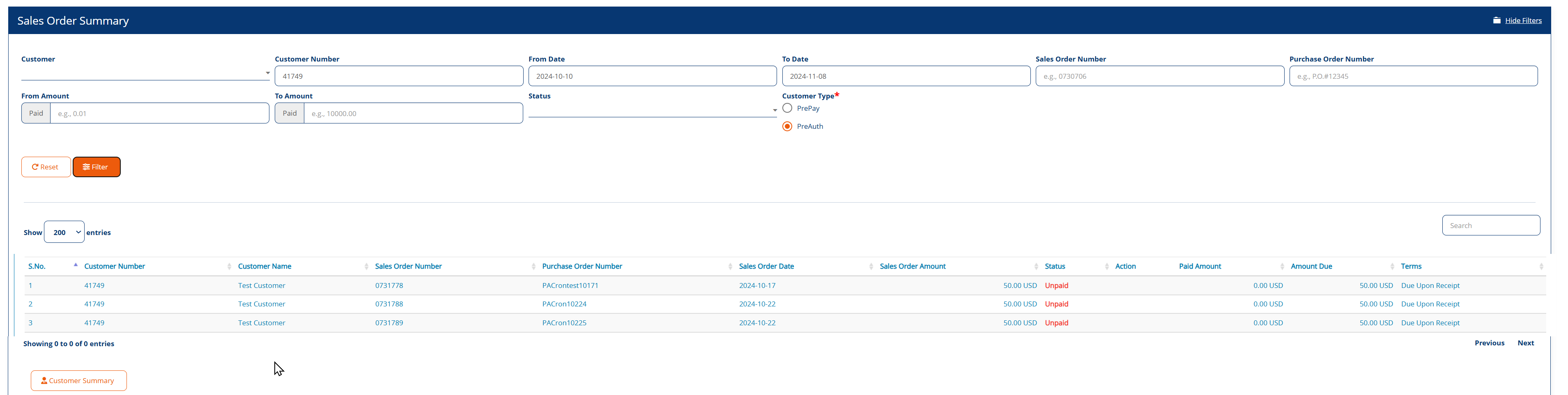Viewport: 1568px width, 395px height.
Task: Sort by Terms column sort icon
Action: (x=1540, y=267)
